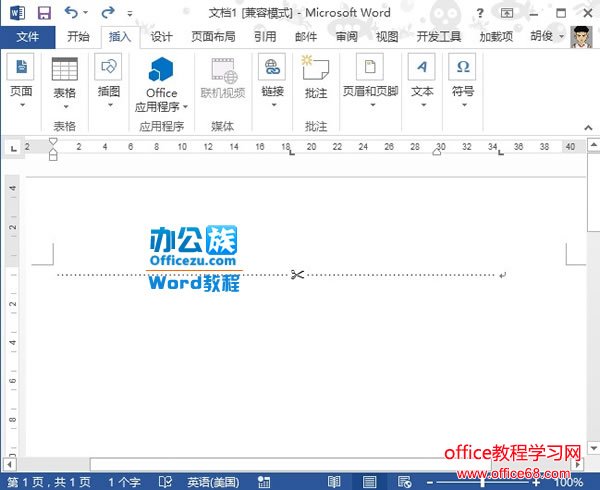This screenshot has height=490, width=600.
Task: Switch to Web Layout view
Action: point(404,482)
